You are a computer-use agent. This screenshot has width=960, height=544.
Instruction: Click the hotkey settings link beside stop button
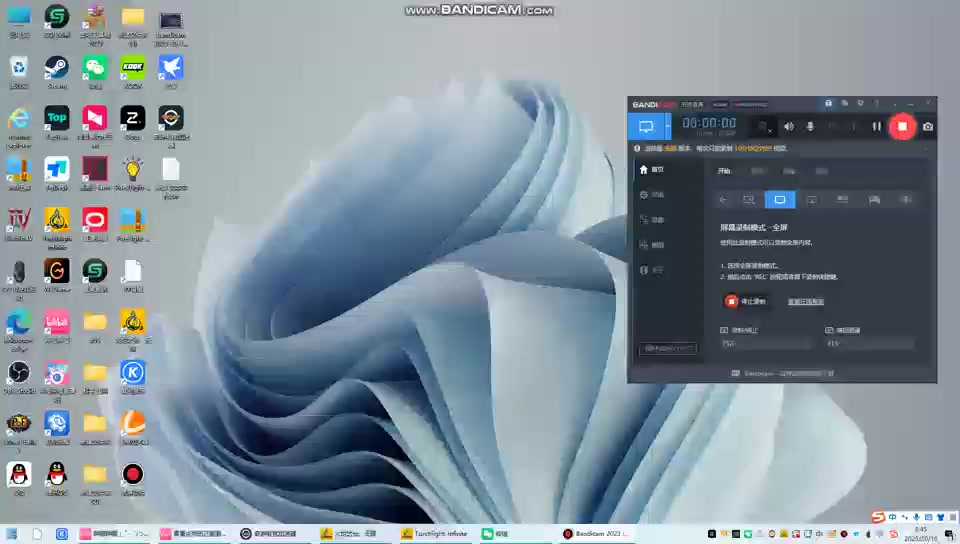[x=806, y=301]
